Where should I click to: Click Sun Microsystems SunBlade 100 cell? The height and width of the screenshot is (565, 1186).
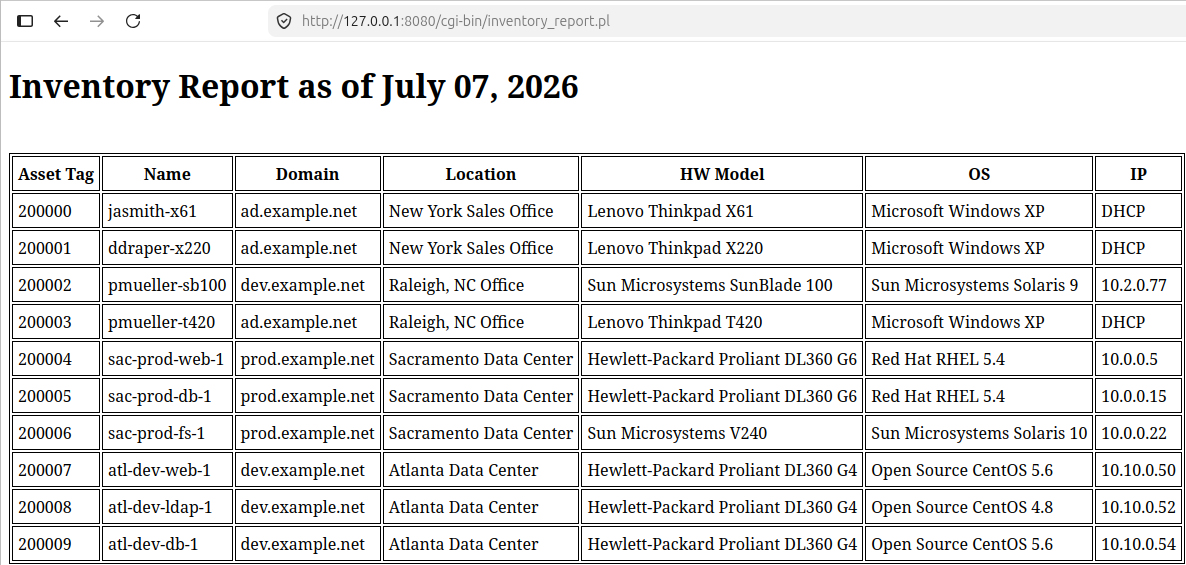pyautogui.click(x=722, y=285)
